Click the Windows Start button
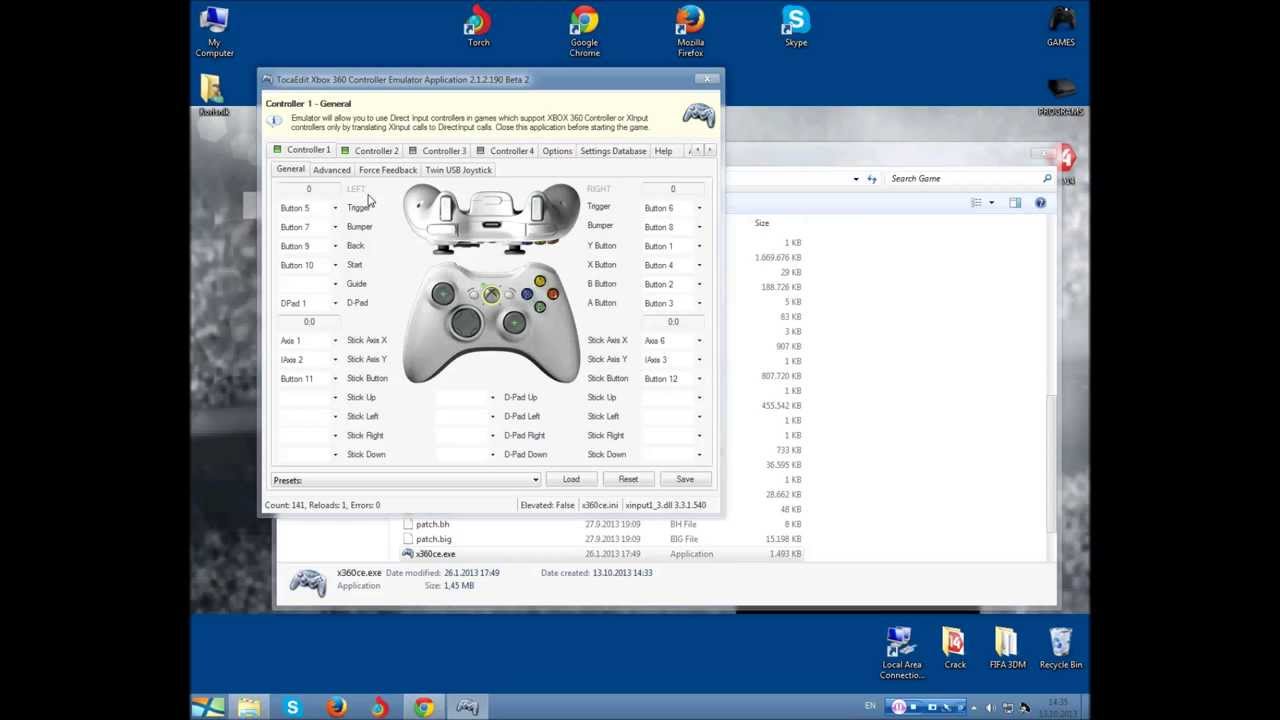Image resolution: width=1280 pixels, height=720 pixels. (x=208, y=708)
